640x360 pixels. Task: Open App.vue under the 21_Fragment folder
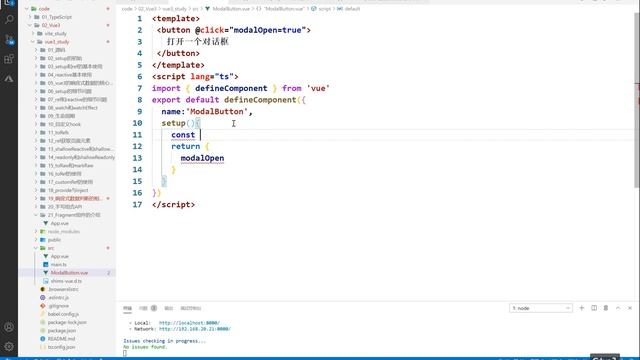point(60,223)
